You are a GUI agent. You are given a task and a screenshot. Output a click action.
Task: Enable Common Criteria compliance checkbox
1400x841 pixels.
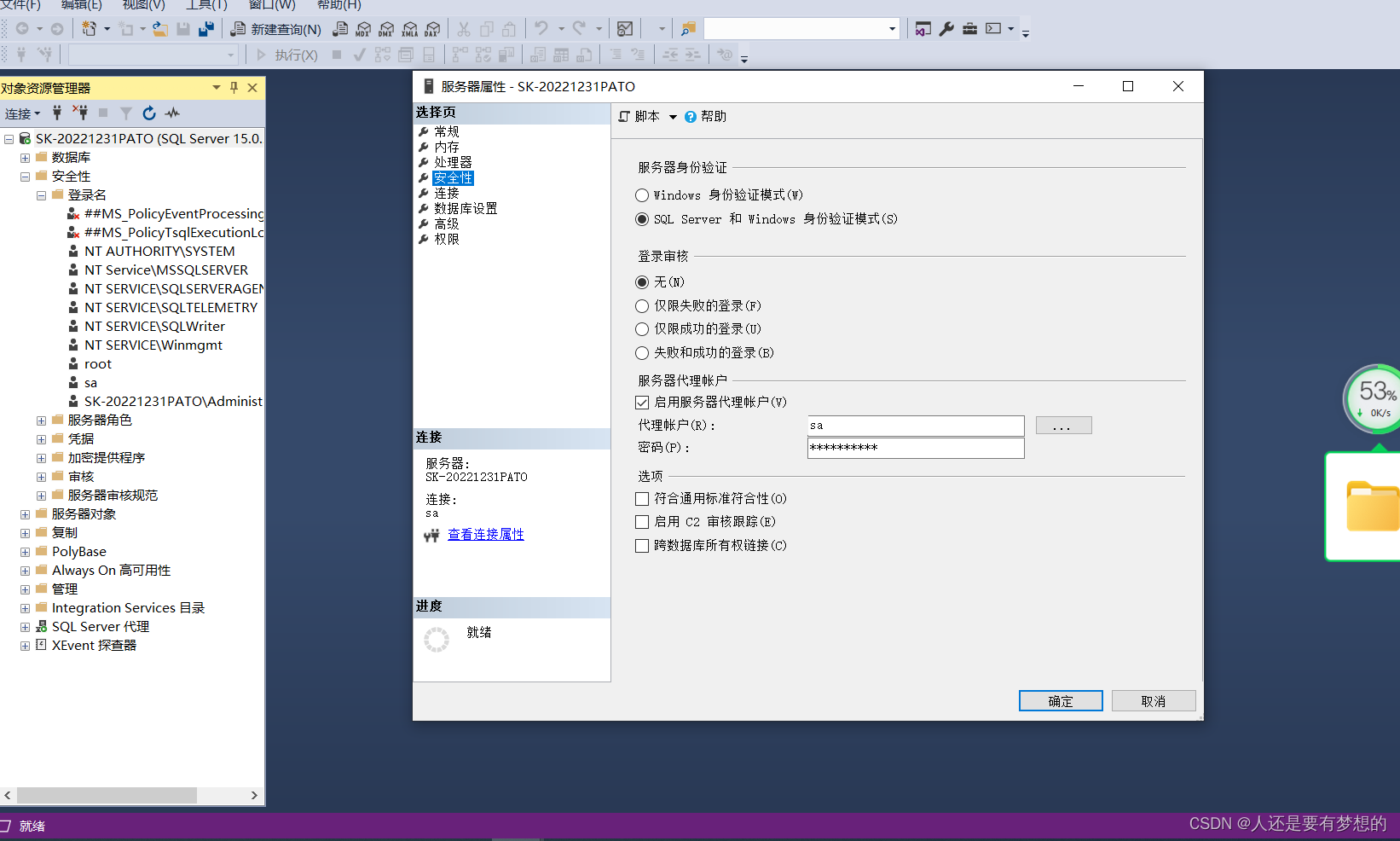click(642, 499)
